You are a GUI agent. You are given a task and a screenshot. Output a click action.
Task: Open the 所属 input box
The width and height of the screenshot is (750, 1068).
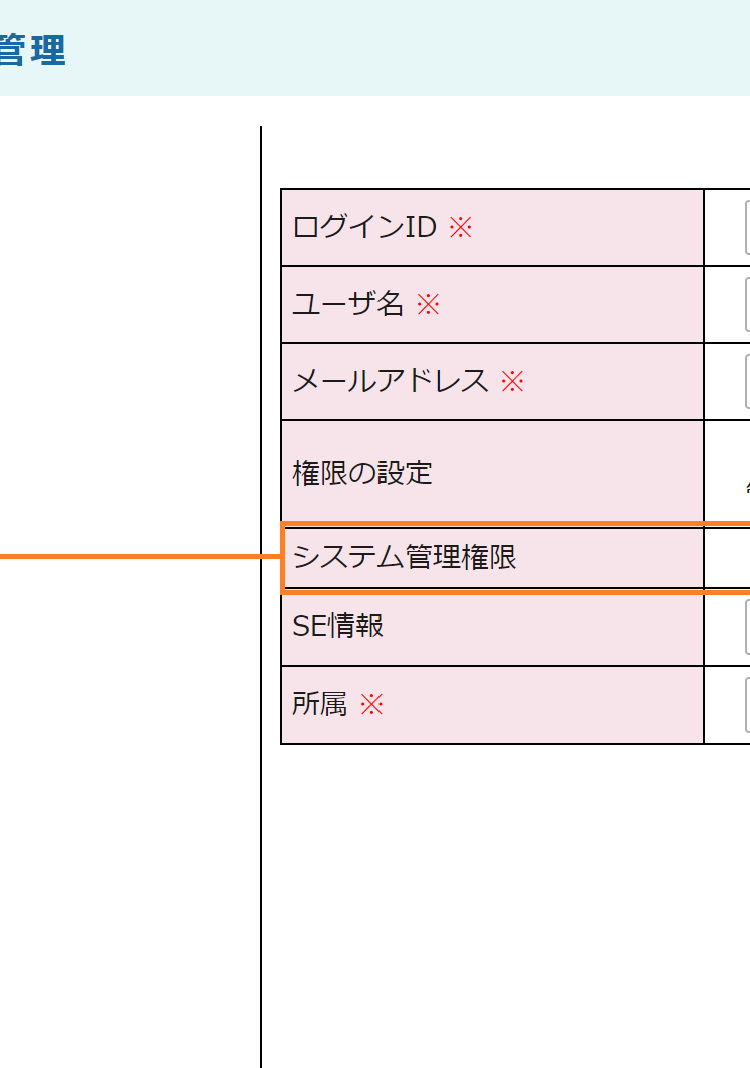pos(747,704)
